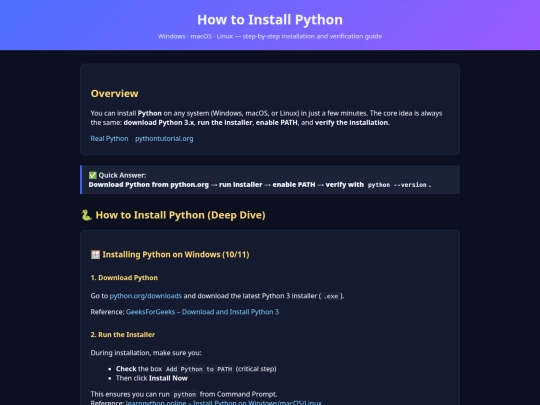Follow the python.org/downloads link
Viewport: 540px width, 405px height.
[146, 296]
